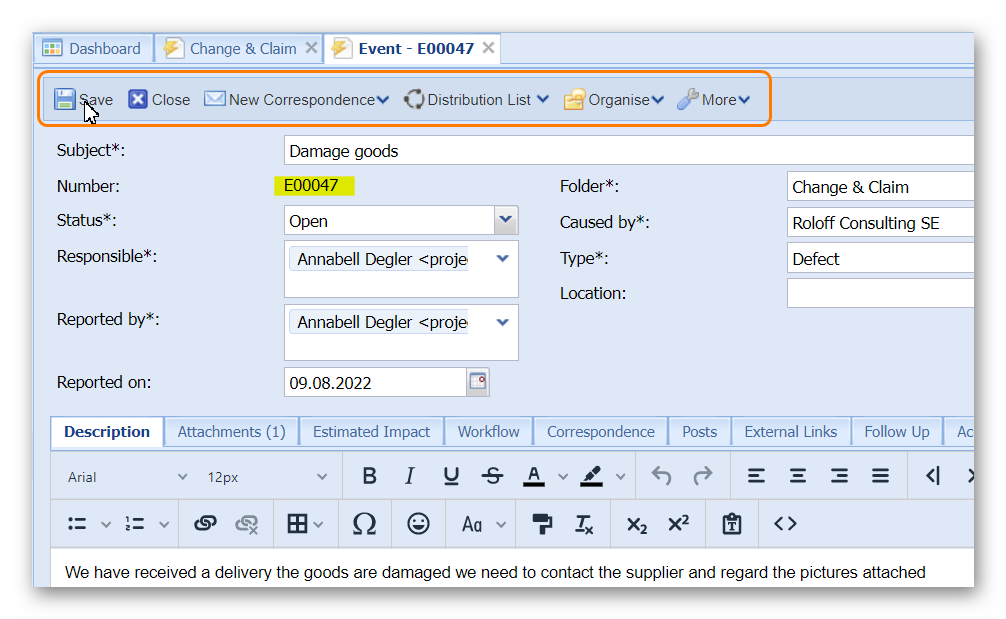
Task: Insert a link using chain icon
Action: (x=205, y=524)
